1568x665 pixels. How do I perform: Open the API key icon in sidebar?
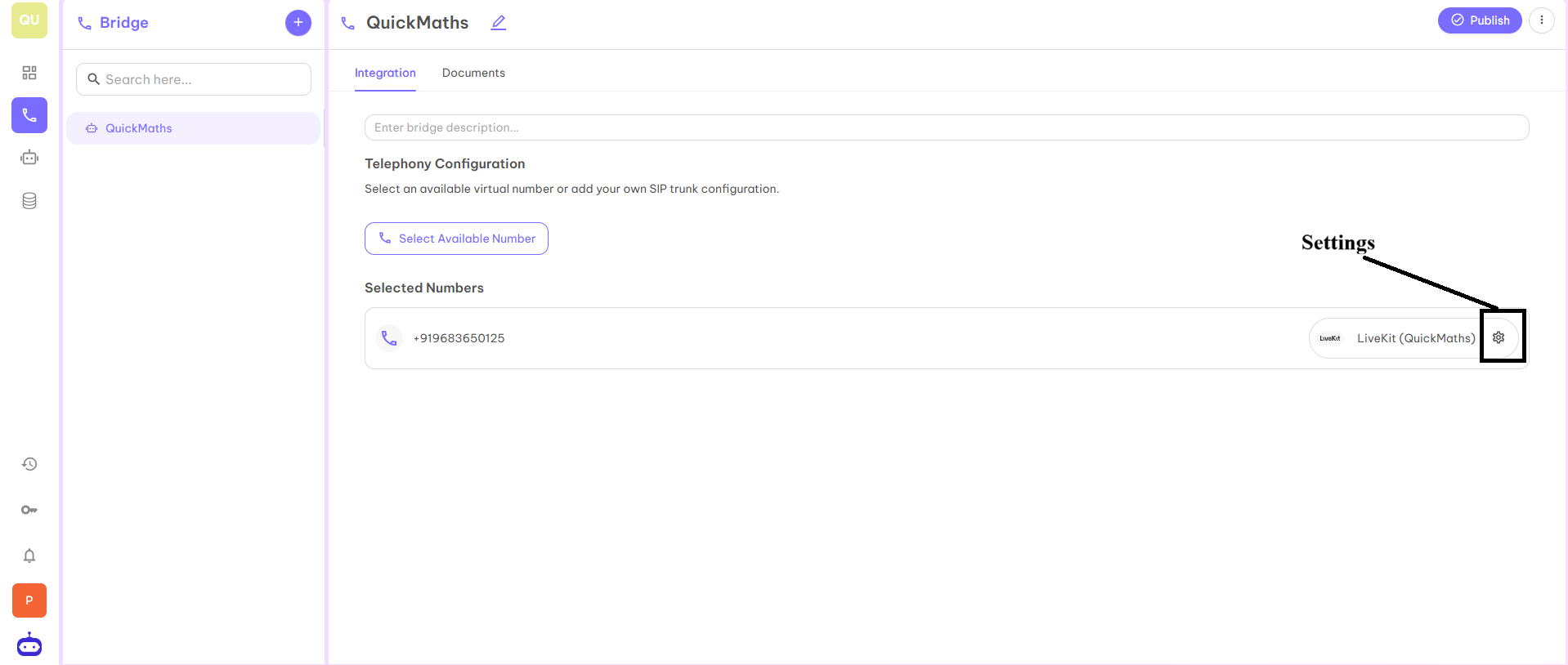pyautogui.click(x=29, y=510)
